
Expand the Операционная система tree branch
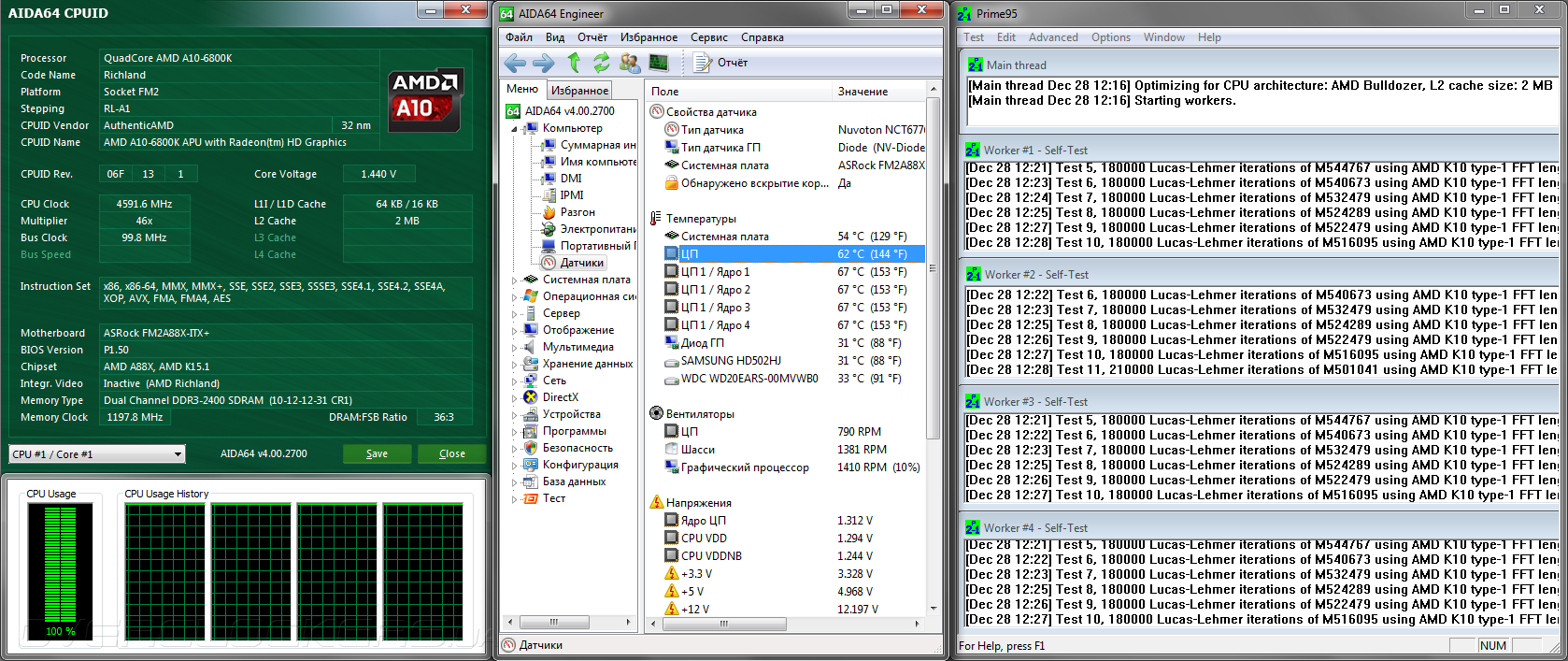point(514,296)
